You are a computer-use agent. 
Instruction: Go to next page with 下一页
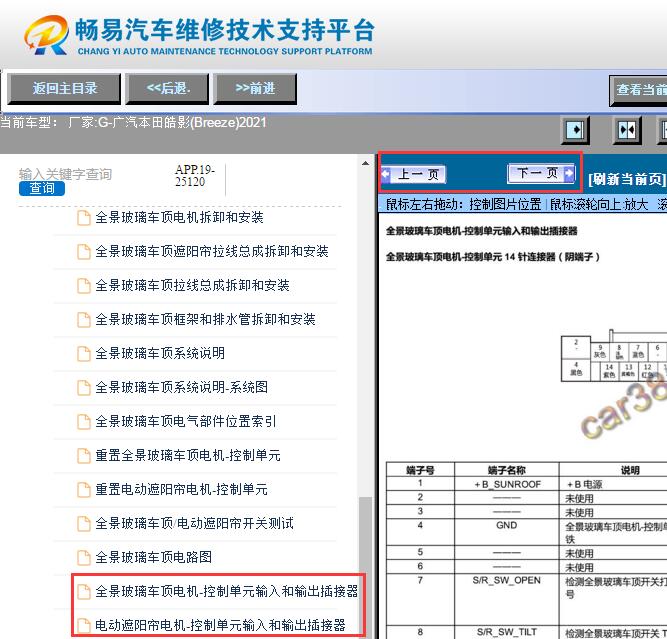pos(541,173)
